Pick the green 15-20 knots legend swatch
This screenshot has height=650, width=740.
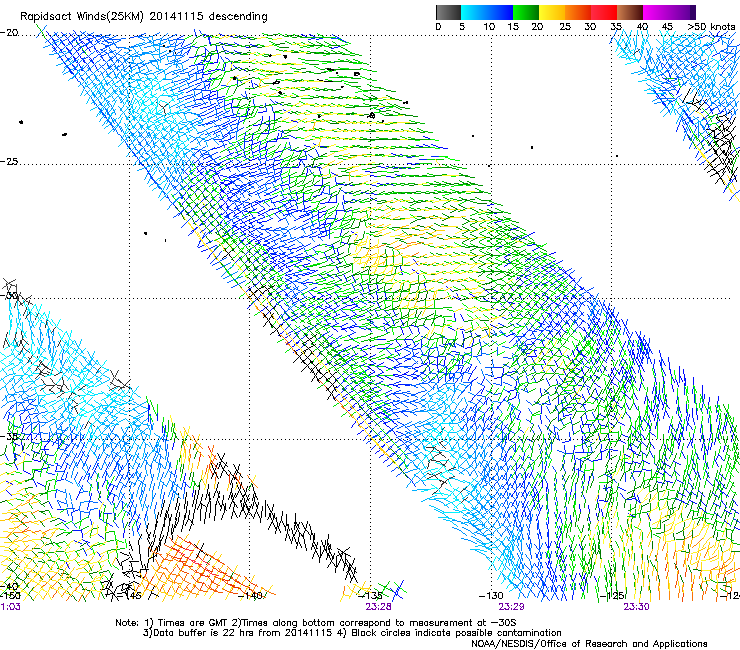(x=526, y=12)
